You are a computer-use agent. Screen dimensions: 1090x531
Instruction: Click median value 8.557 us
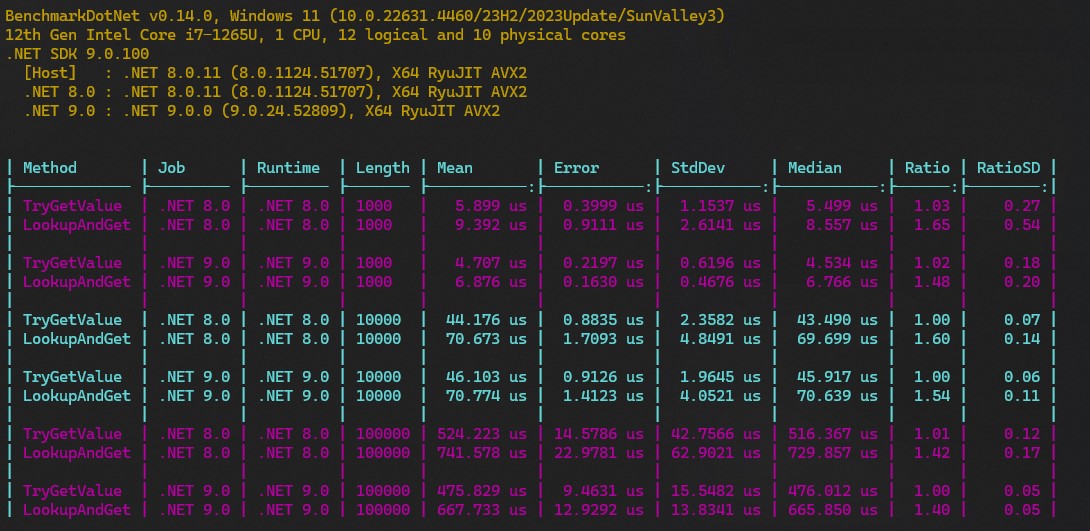pos(842,224)
